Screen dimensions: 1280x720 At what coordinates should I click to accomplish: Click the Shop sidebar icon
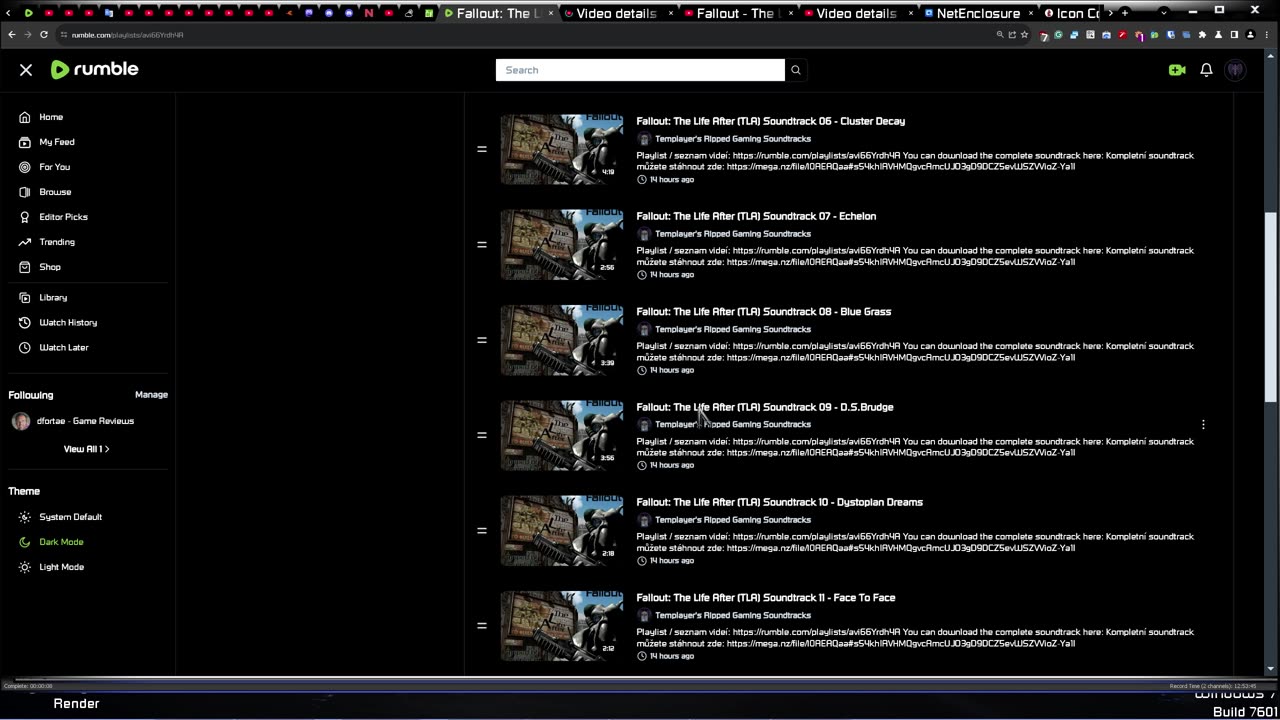(x=25, y=267)
